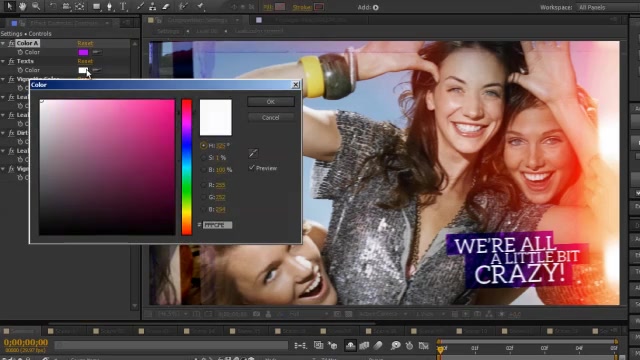Toggle Auto-keyframe stopwatch in timeline
The height and width of the screenshot is (360, 640).
pos(409,346)
